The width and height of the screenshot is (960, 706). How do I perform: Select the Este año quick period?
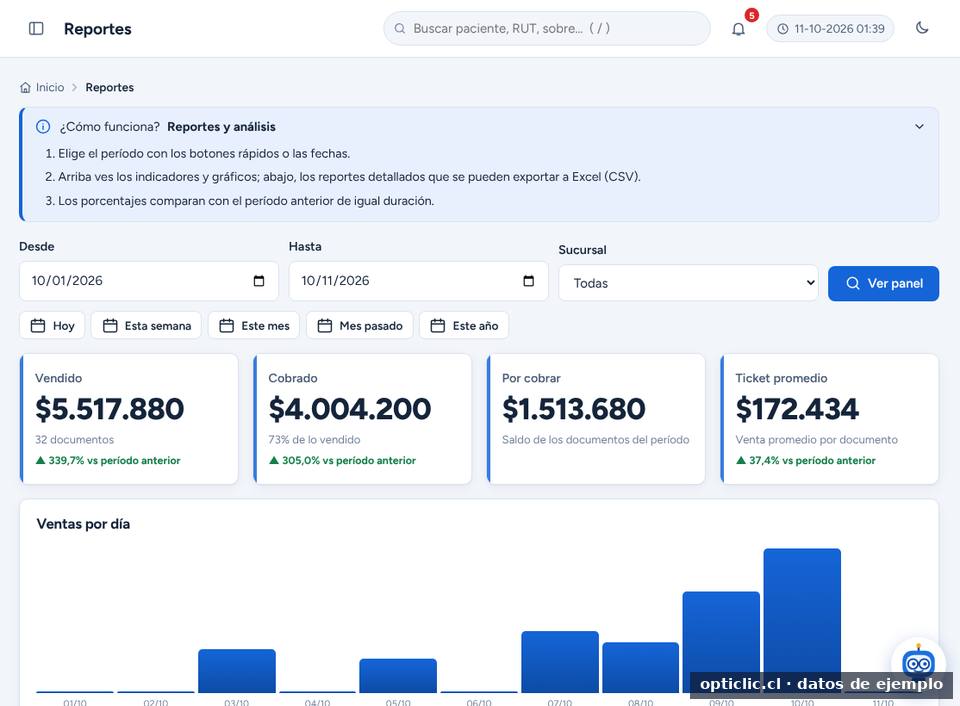point(463,326)
